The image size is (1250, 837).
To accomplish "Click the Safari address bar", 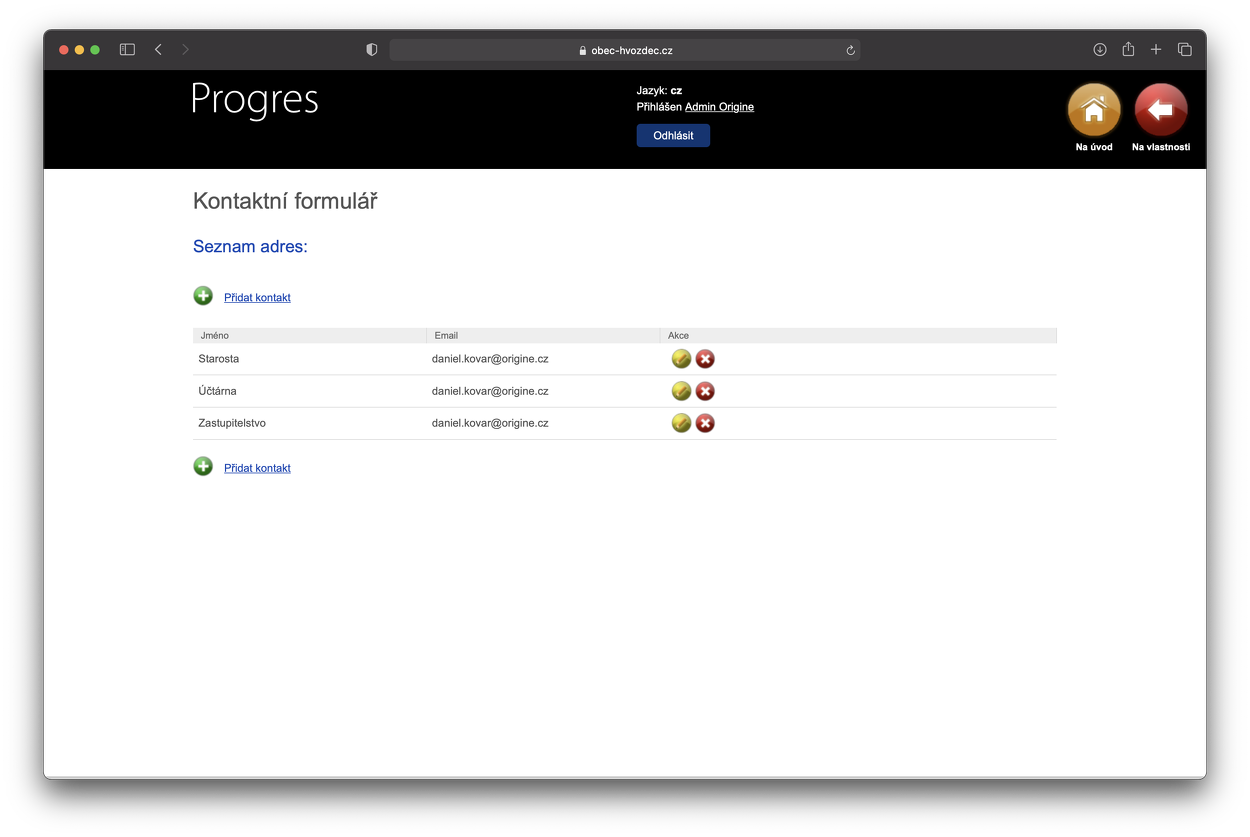I will point(624,50).
